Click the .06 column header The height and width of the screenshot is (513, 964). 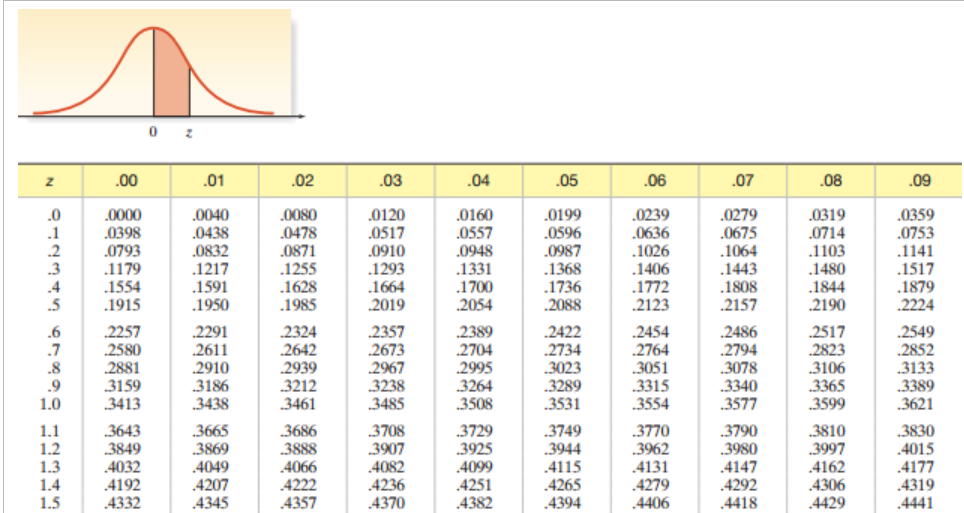tap(655, 181)
